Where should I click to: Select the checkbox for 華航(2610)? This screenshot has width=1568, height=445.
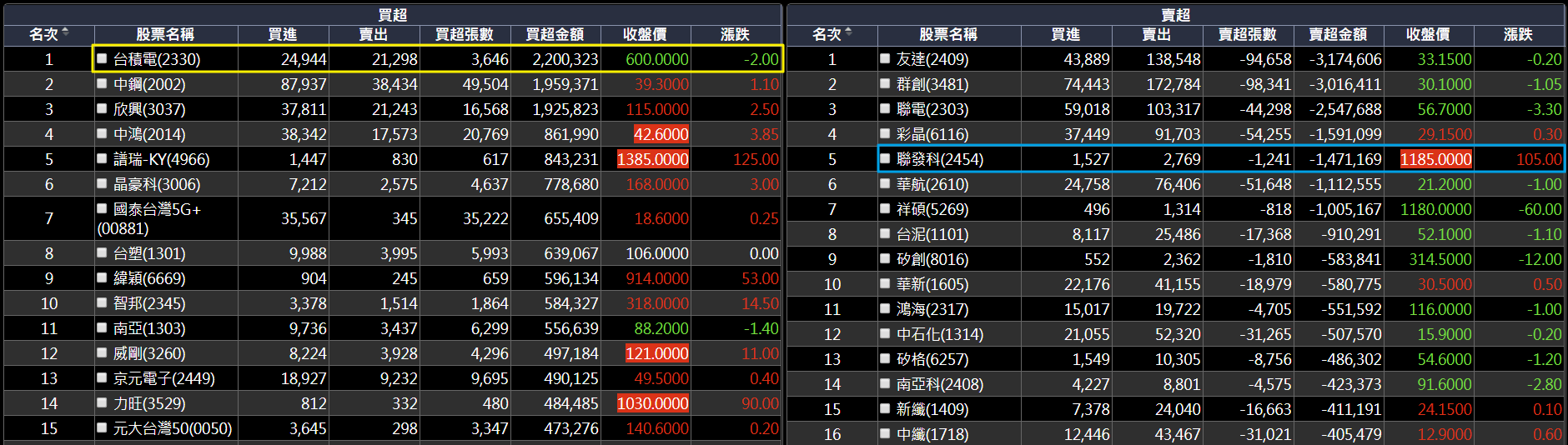click(x=885, y=183)
